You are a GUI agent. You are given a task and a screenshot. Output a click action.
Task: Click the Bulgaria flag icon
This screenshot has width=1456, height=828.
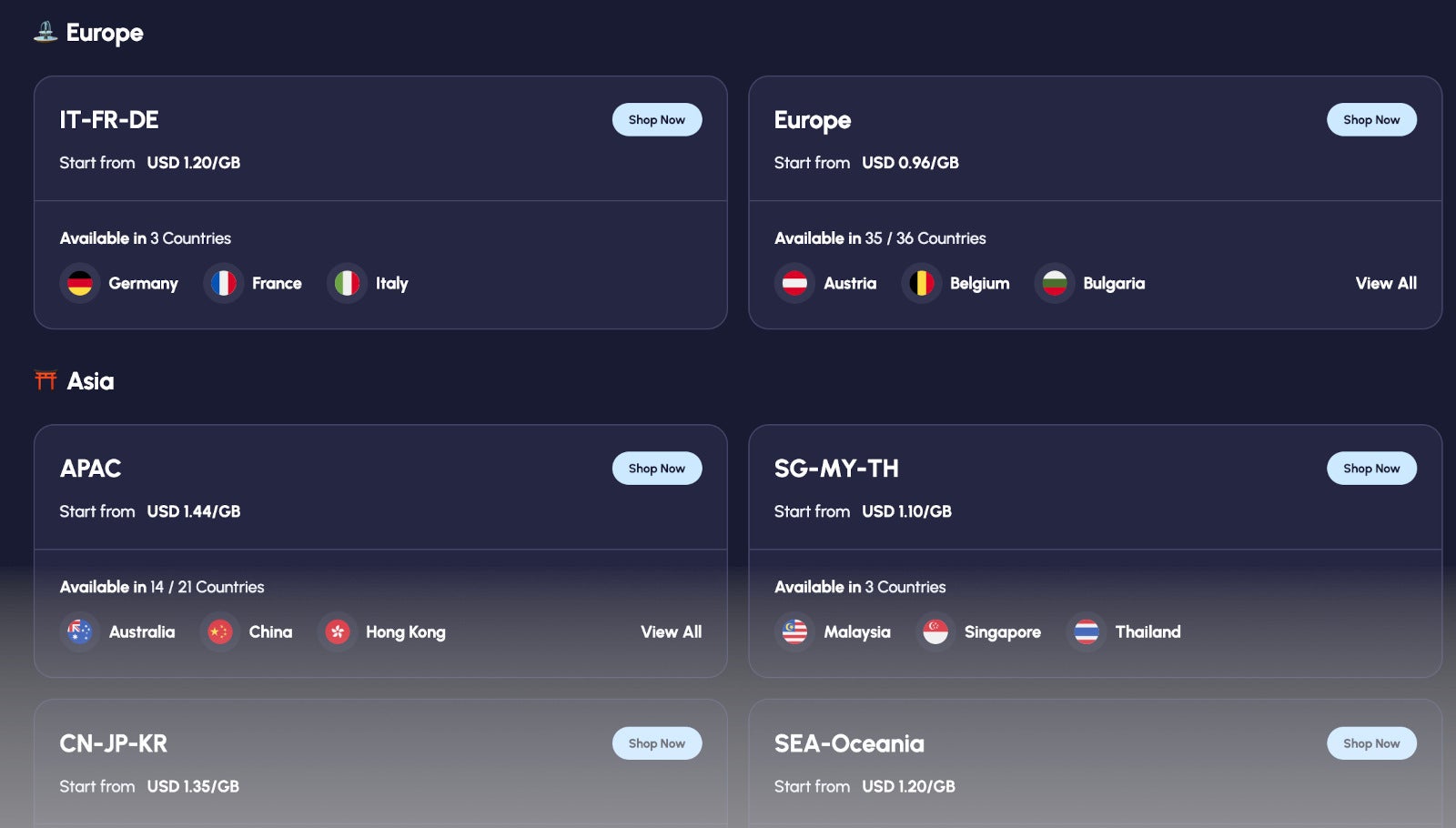point(1054,283)
